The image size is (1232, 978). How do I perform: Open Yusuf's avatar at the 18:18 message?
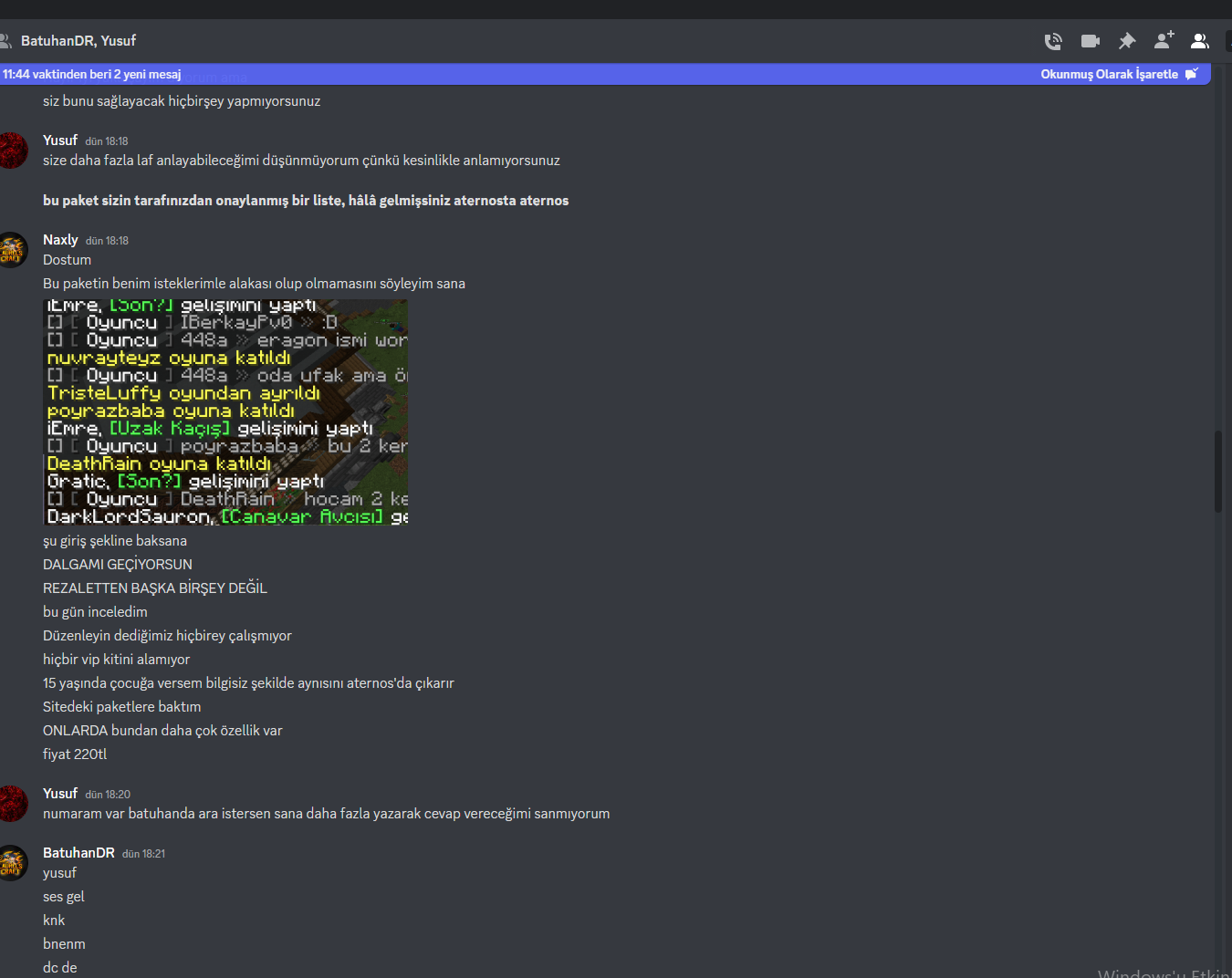(x=13, y=151)
